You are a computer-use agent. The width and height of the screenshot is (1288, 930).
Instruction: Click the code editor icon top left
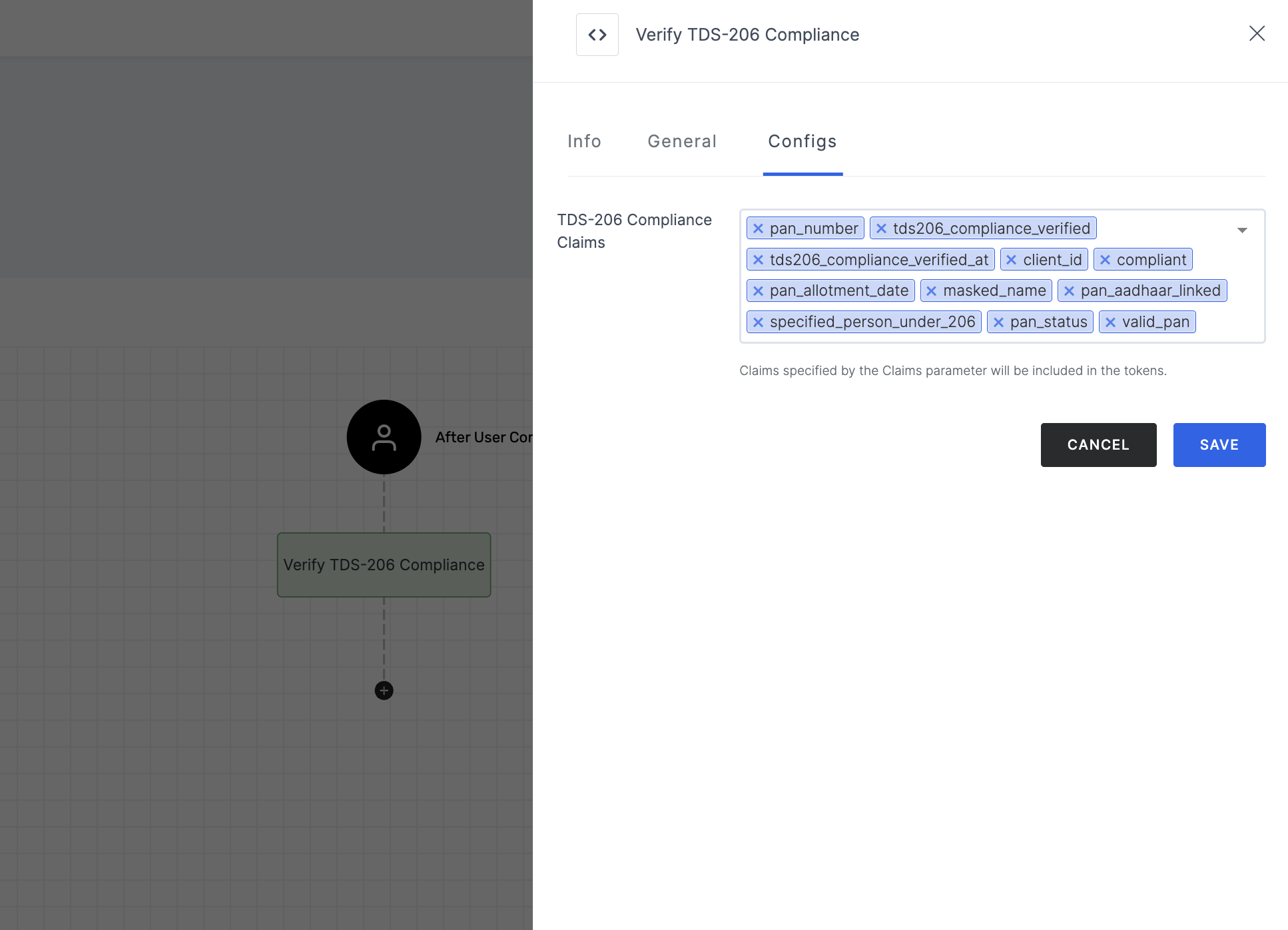pos(597,34)
